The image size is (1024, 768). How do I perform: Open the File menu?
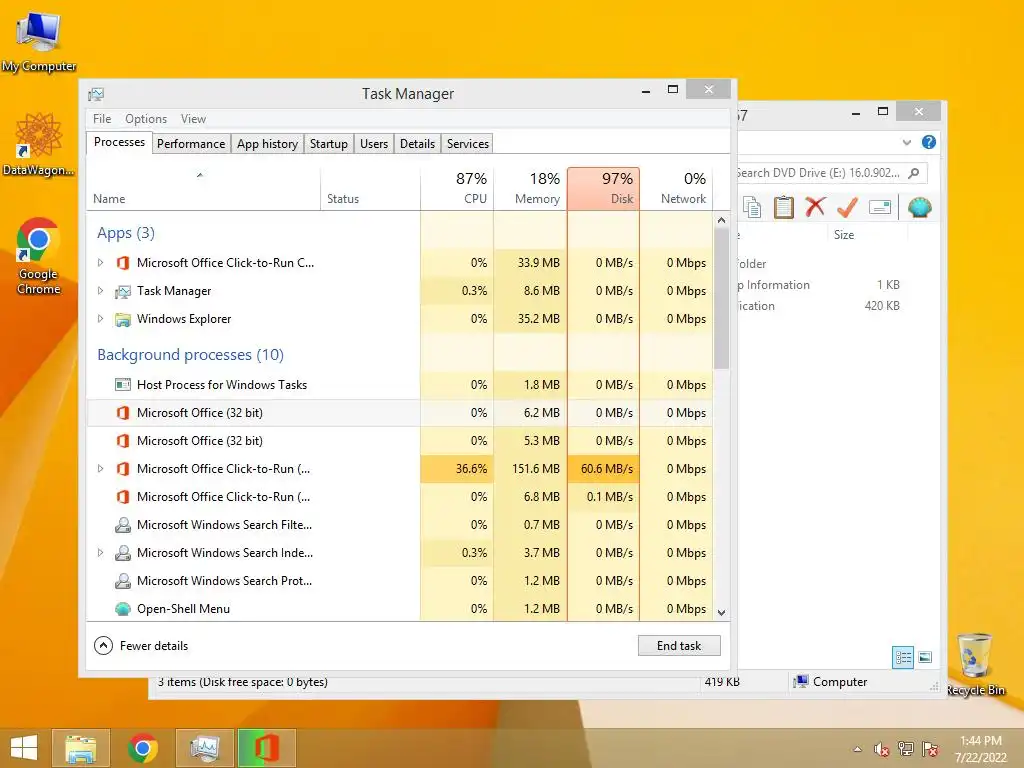click(102, 119)
